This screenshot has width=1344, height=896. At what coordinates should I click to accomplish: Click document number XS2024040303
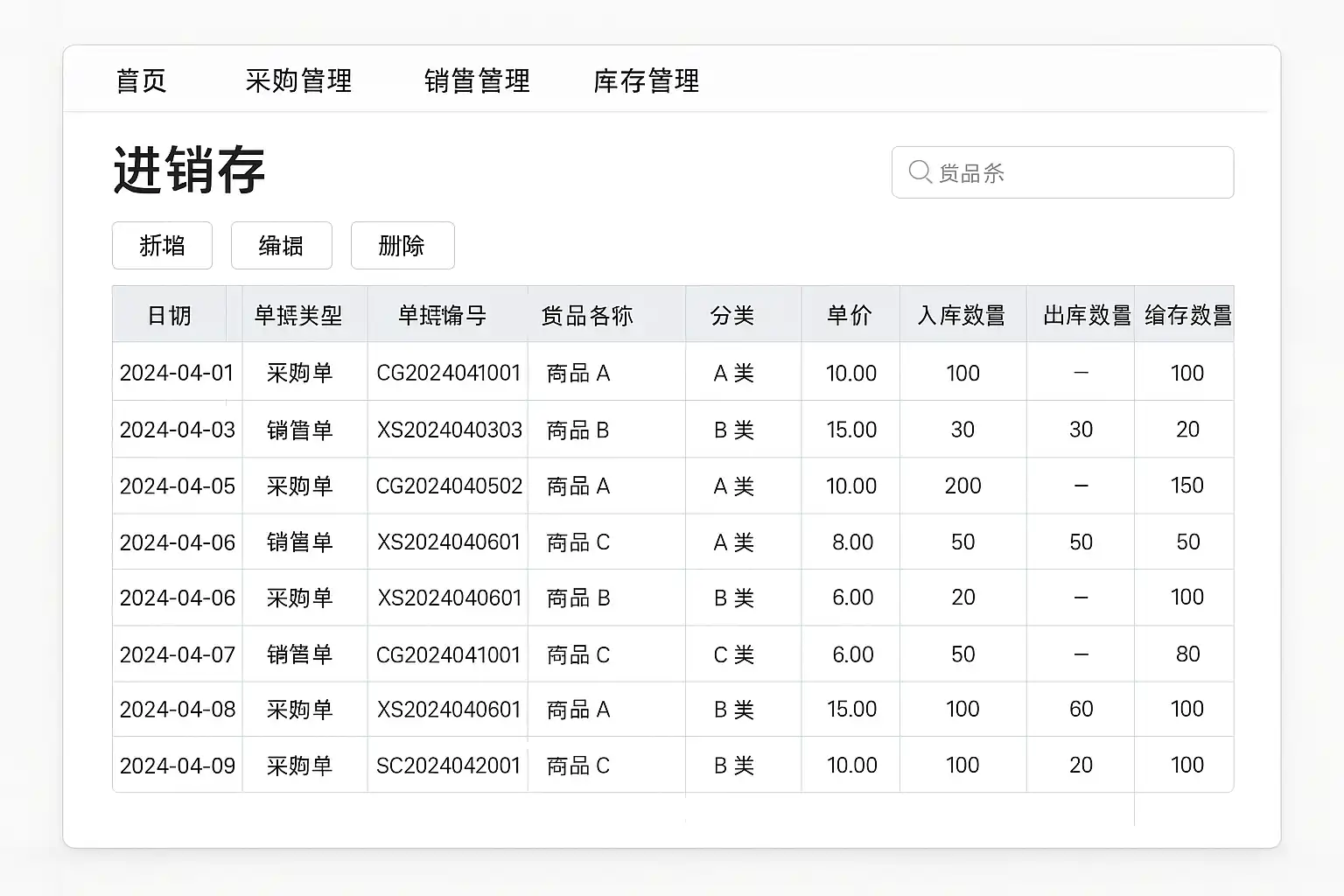449,430
